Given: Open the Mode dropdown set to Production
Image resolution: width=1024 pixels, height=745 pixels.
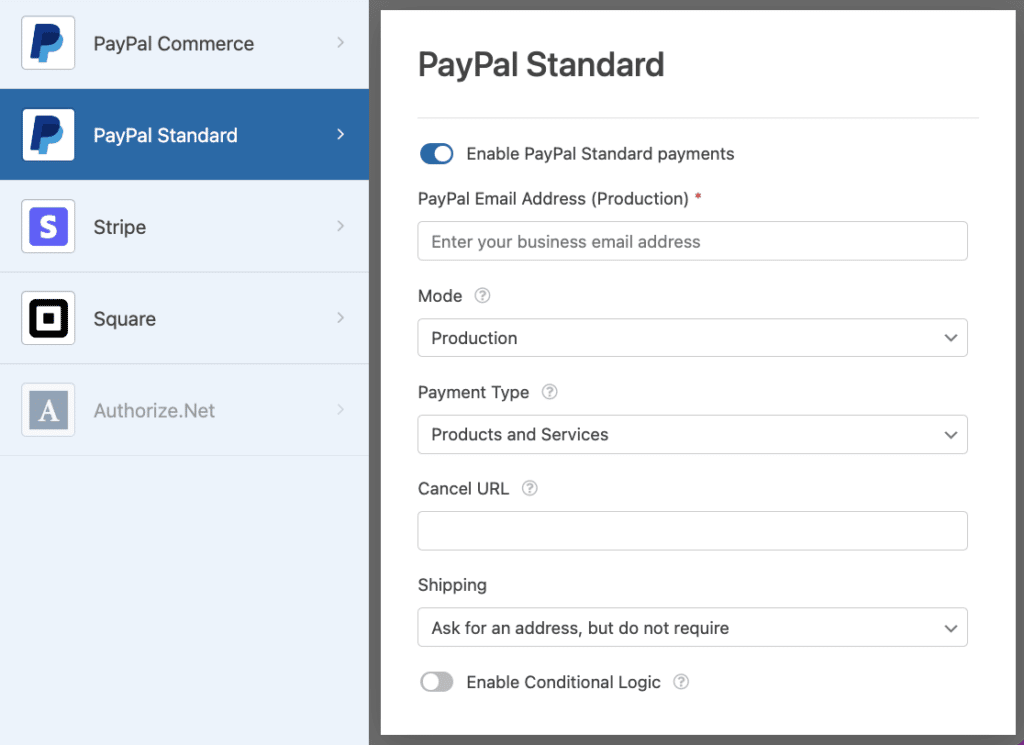Looking at the screenshot, I should click(x=692, y=338).
